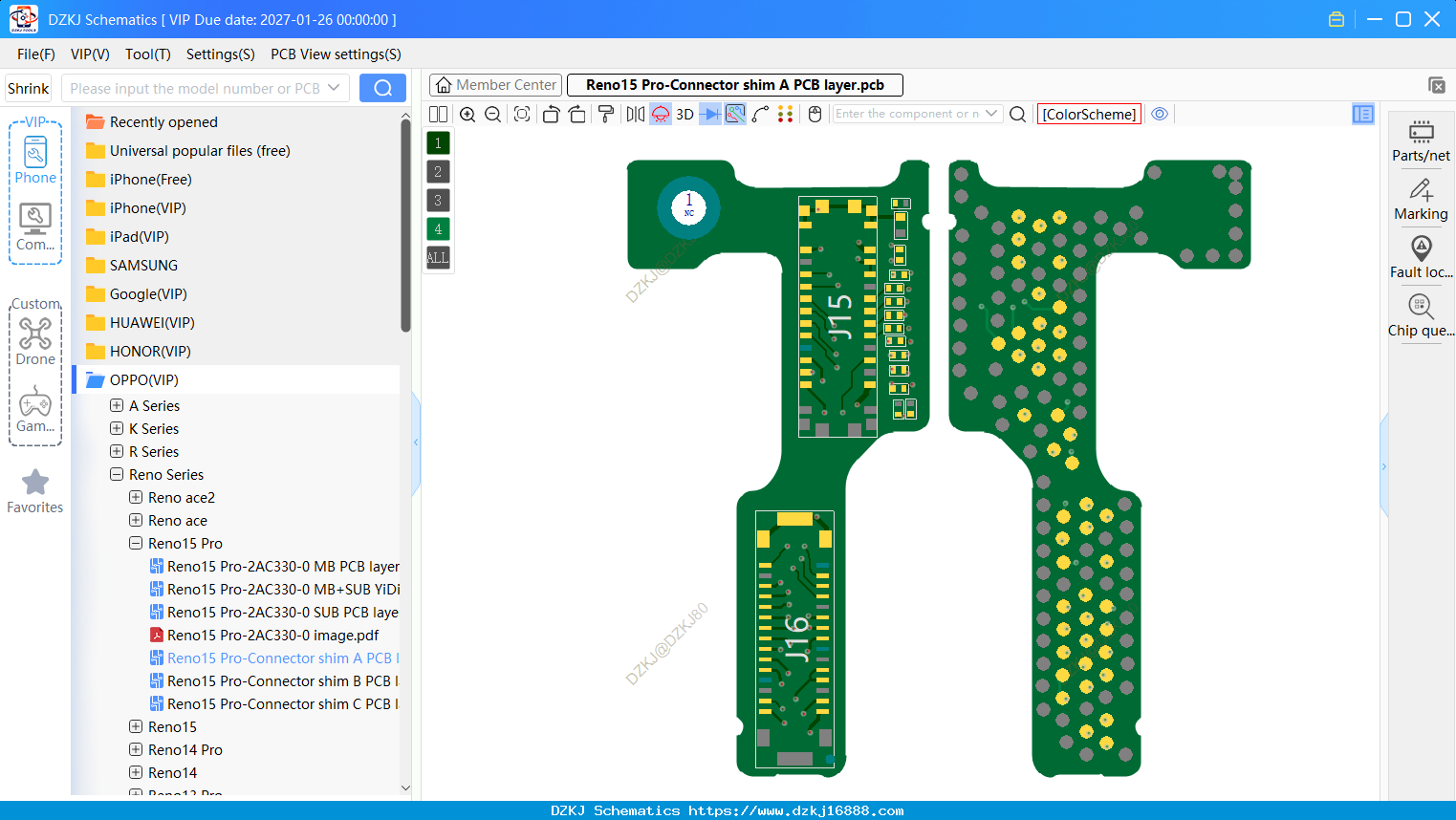Image resolution: width=1456 pixels, height=820 pixels.
Task: Click the blue search button
Action: [x=382, y=88]
